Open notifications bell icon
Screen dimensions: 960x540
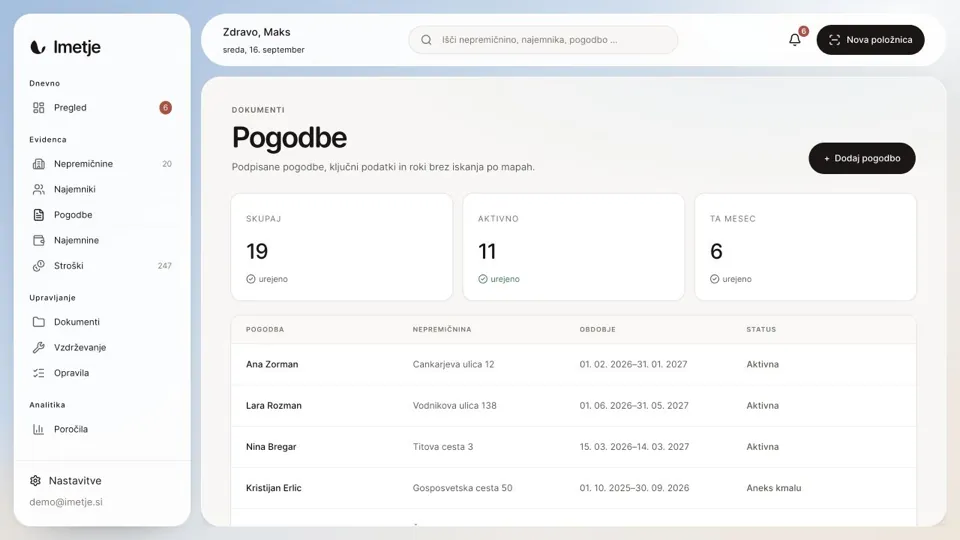tap(795, 40)
